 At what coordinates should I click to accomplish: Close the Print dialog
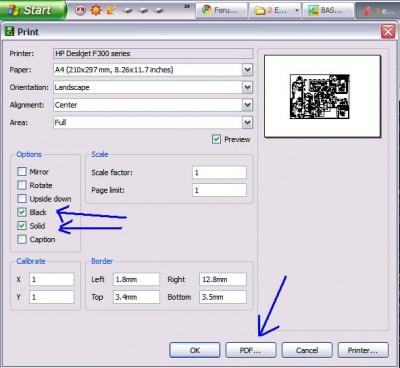pos(388,32)
